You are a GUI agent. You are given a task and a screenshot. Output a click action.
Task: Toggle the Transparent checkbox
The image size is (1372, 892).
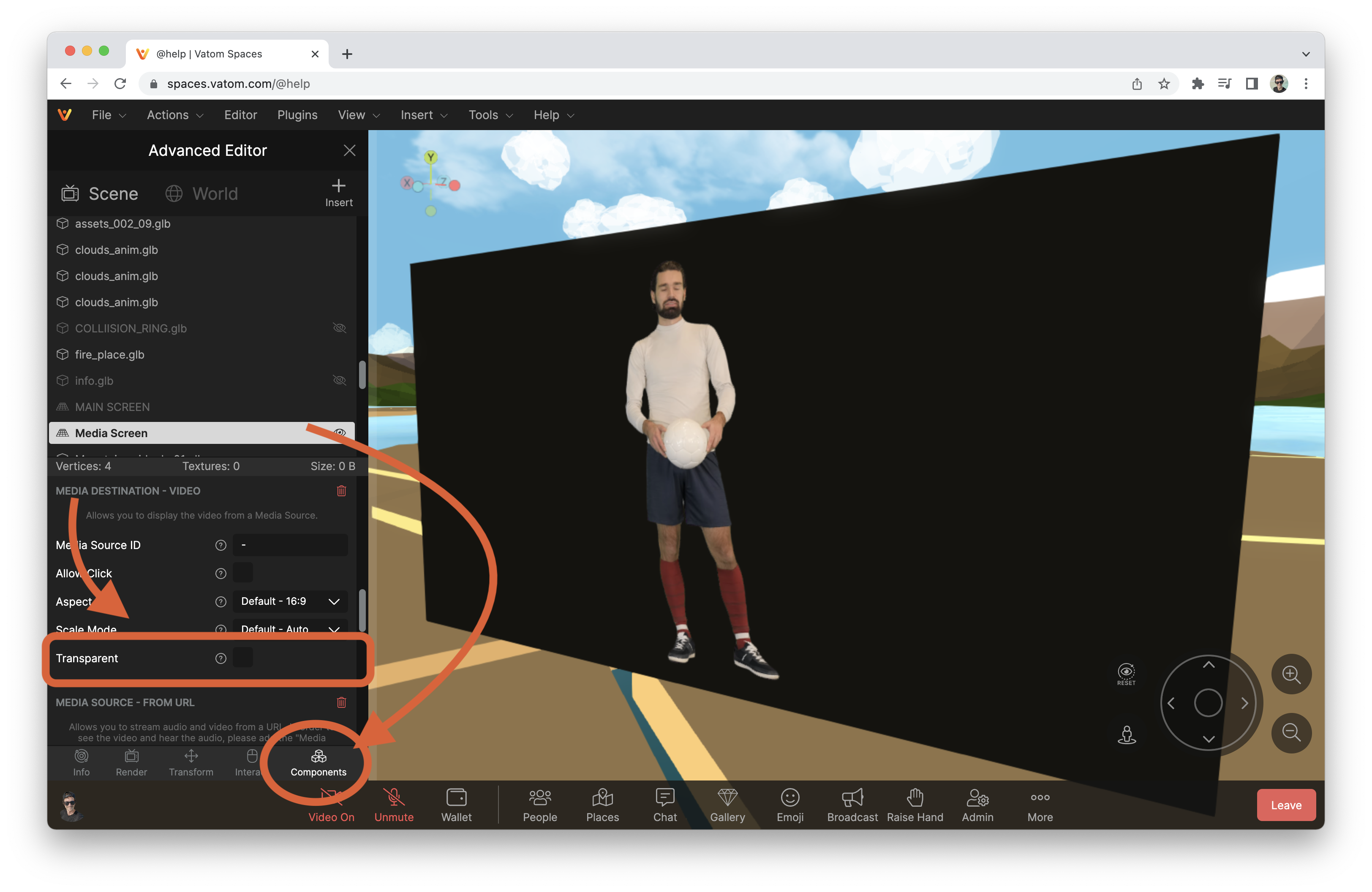tap(243, 658)
